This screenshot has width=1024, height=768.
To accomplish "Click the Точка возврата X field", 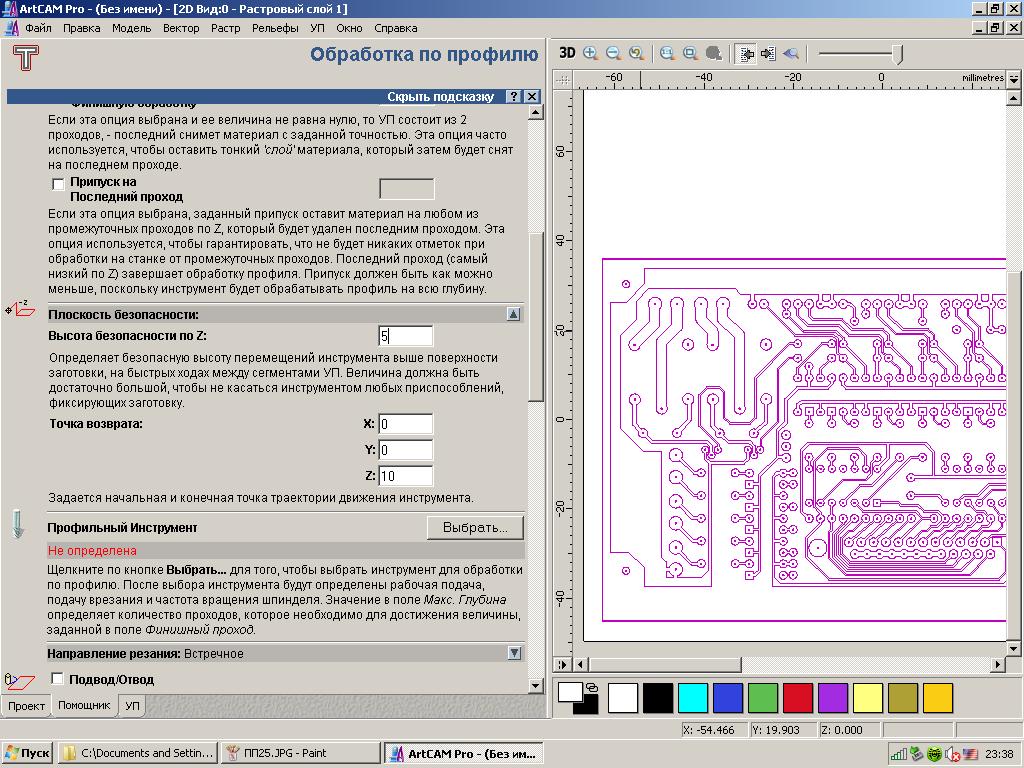I will click(x=406, y=424).
